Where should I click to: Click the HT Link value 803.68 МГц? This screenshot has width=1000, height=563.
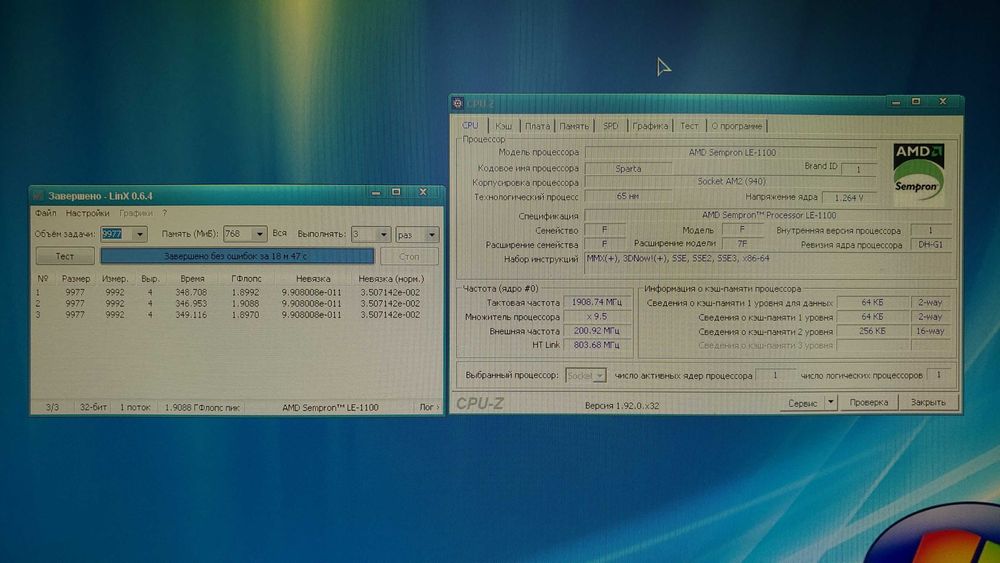[x=596, y=345]
